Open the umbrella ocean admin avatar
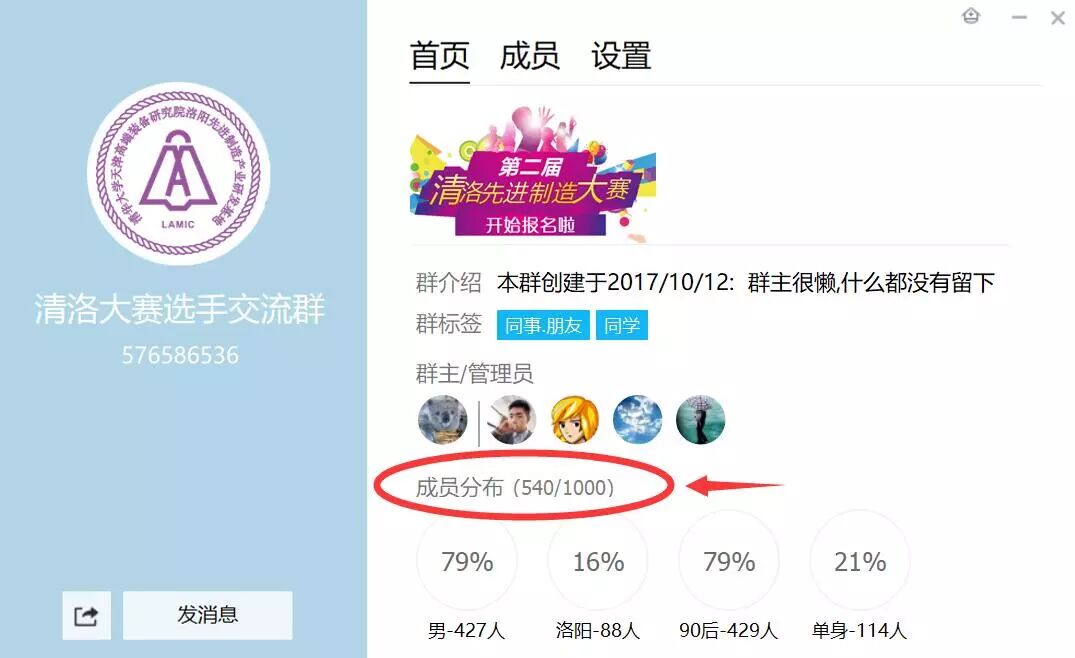 coord(700,419)
